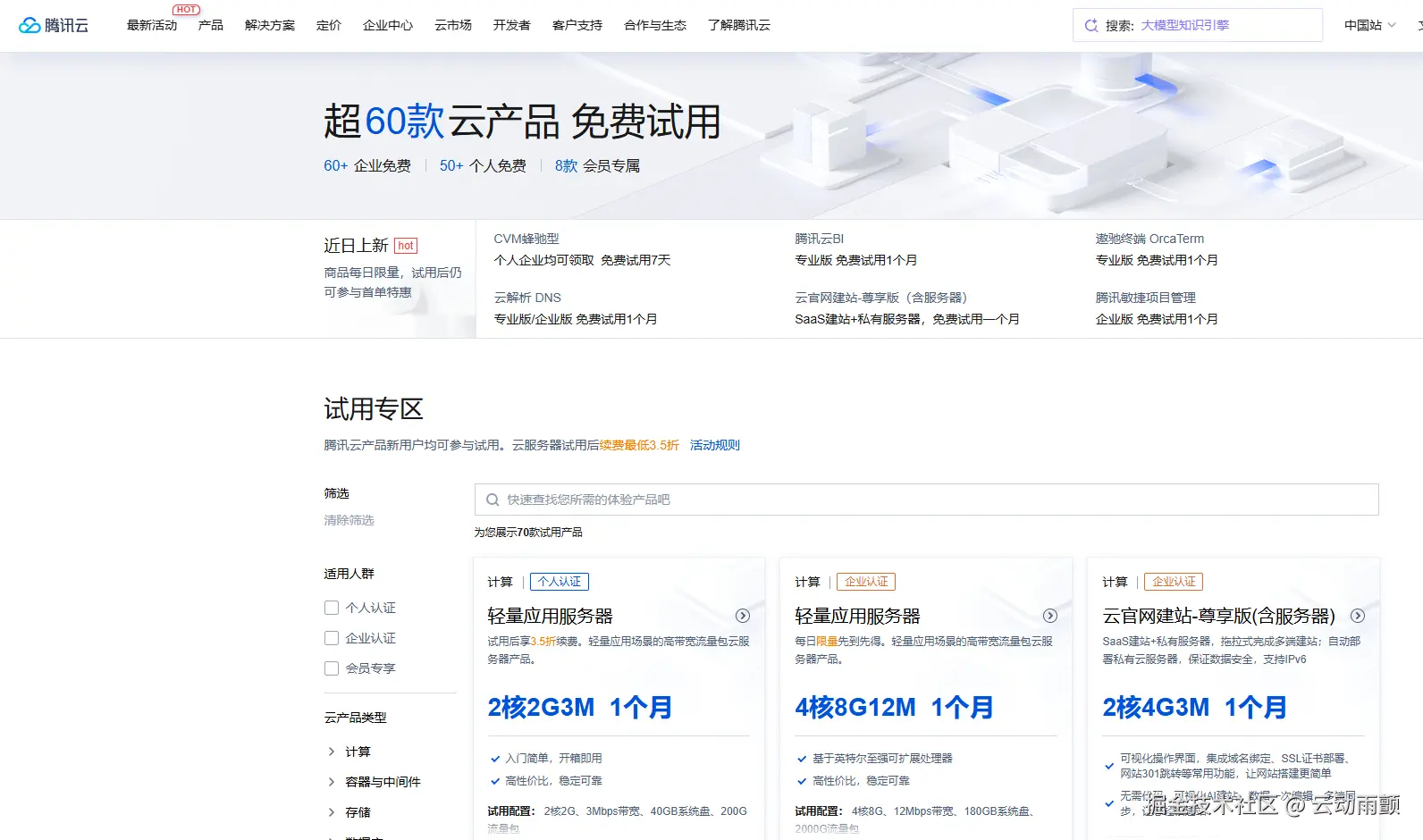Click the 快速查找您所需的体验产品吧 search field
1423x840 pixels.
[926, 500]
